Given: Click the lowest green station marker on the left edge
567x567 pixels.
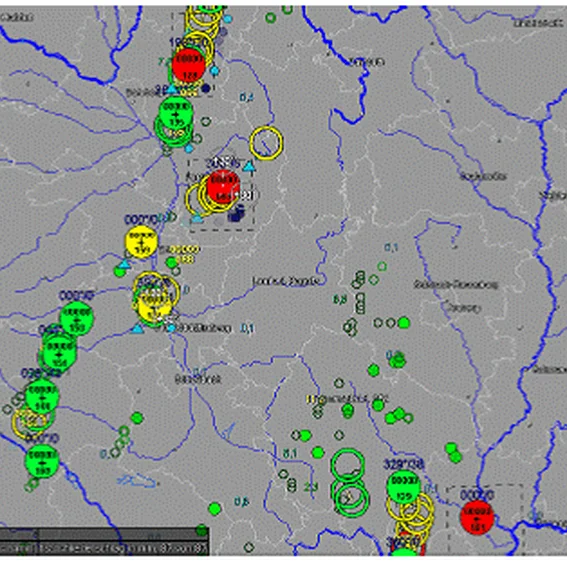Looking at the screenshot, I should (x=42, y=462).
